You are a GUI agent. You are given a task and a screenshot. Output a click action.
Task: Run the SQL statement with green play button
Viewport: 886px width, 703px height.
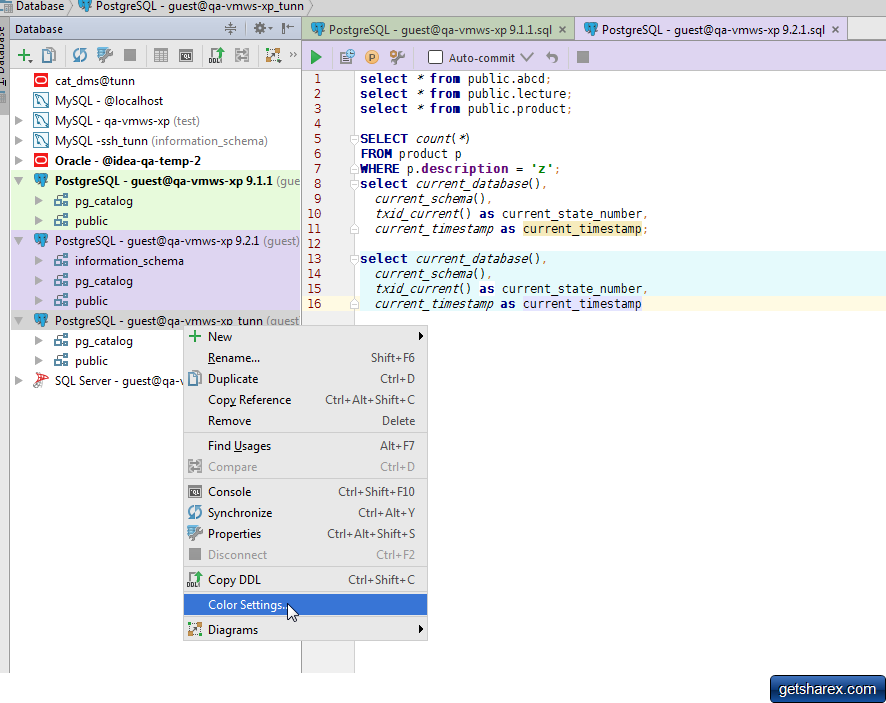click(316, 57)
